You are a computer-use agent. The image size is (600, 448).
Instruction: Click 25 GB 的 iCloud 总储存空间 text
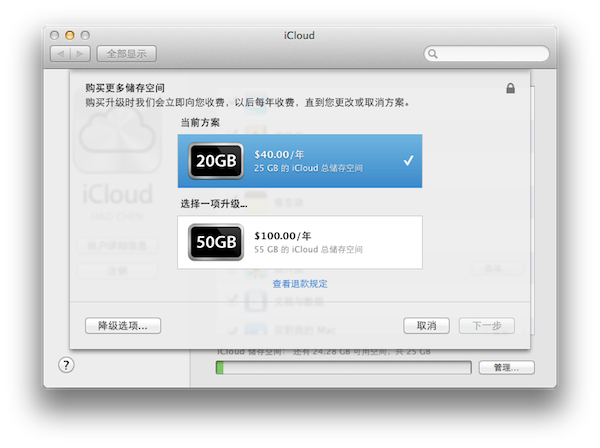308,168
